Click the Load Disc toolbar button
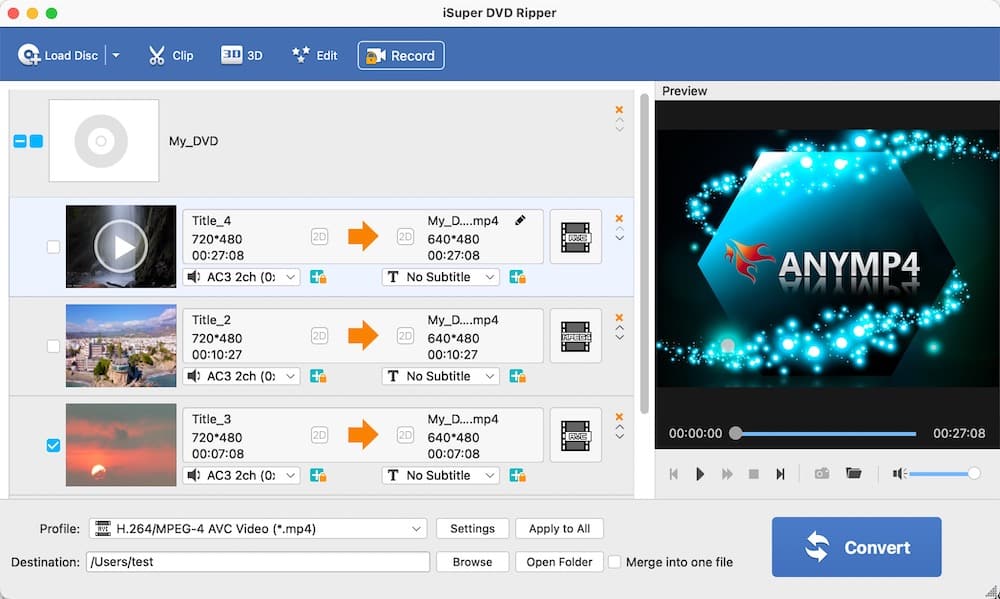 tap(57, 55)
